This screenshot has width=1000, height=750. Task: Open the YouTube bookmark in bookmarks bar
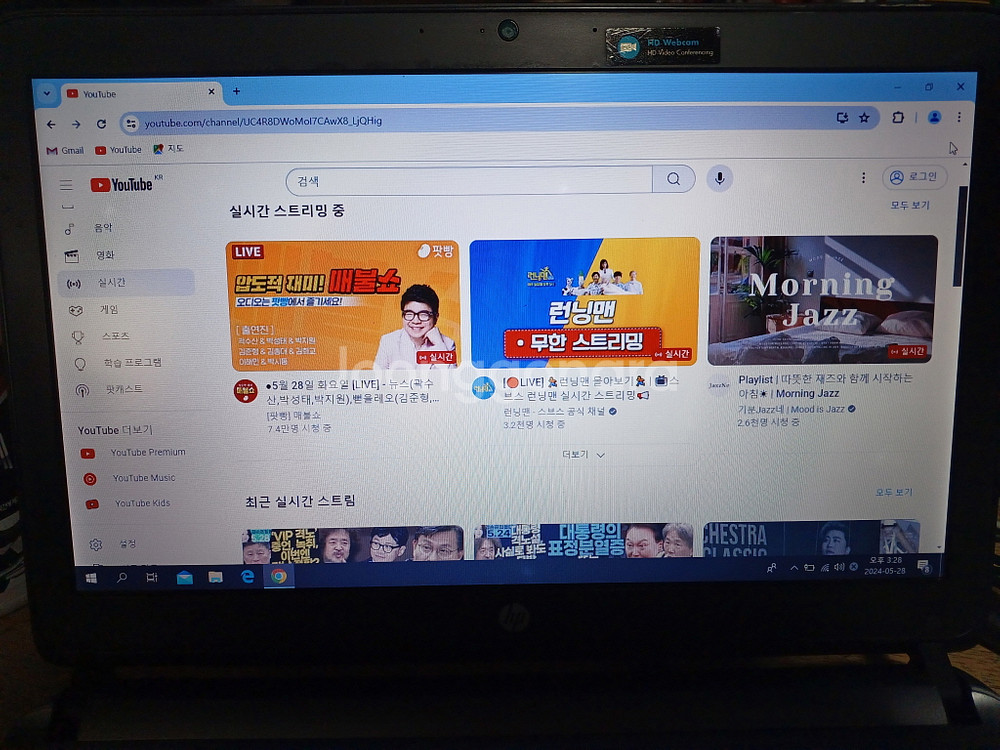coord(119,150)
